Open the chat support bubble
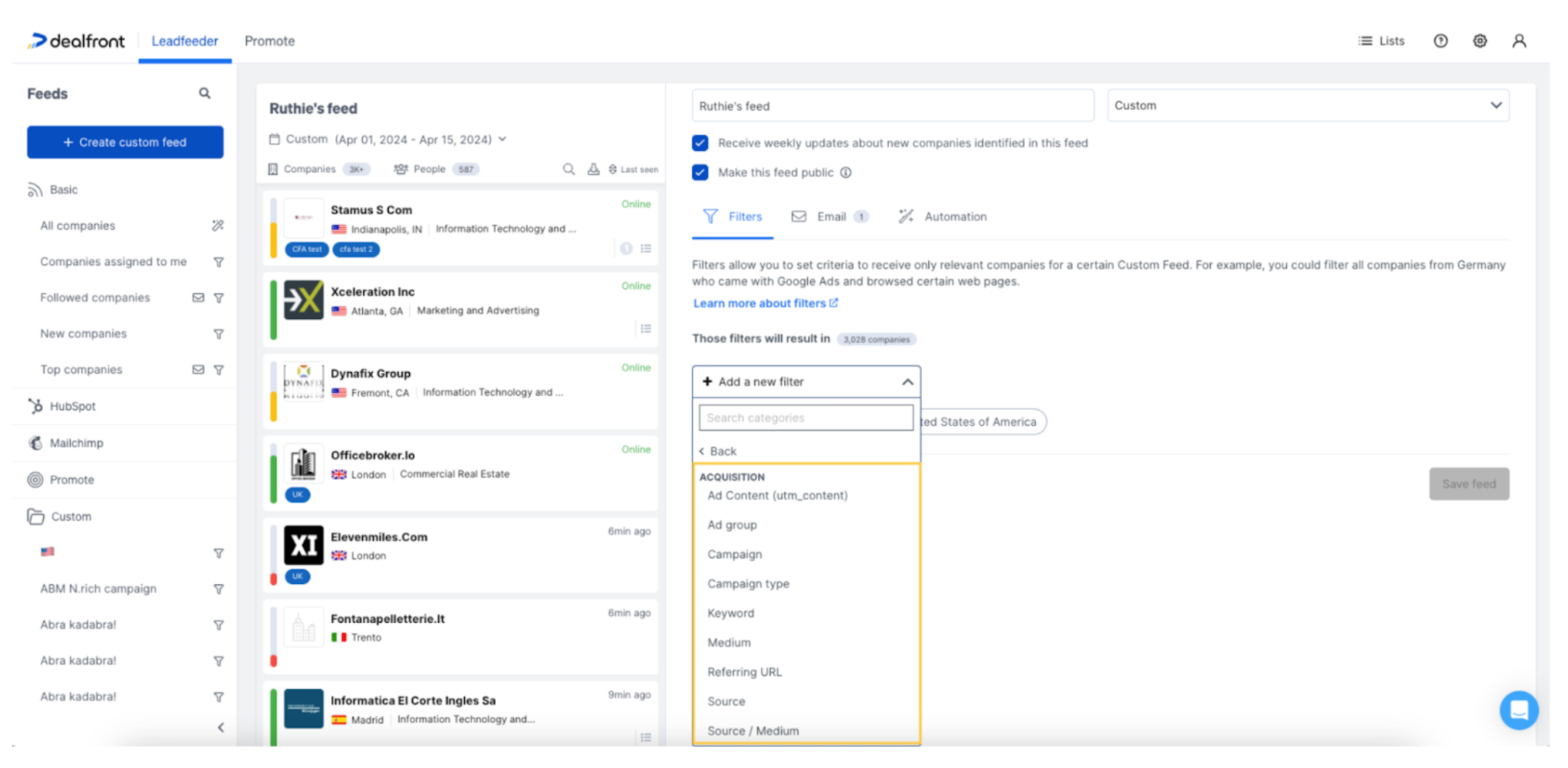This screenshot has height=768, width=1568. coord(1519,710)
